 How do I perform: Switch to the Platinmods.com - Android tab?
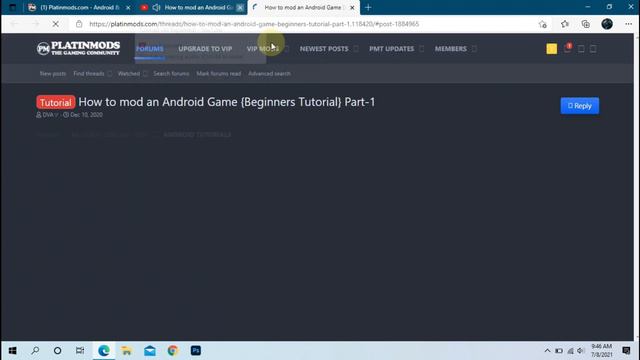[x=80, y=7]
